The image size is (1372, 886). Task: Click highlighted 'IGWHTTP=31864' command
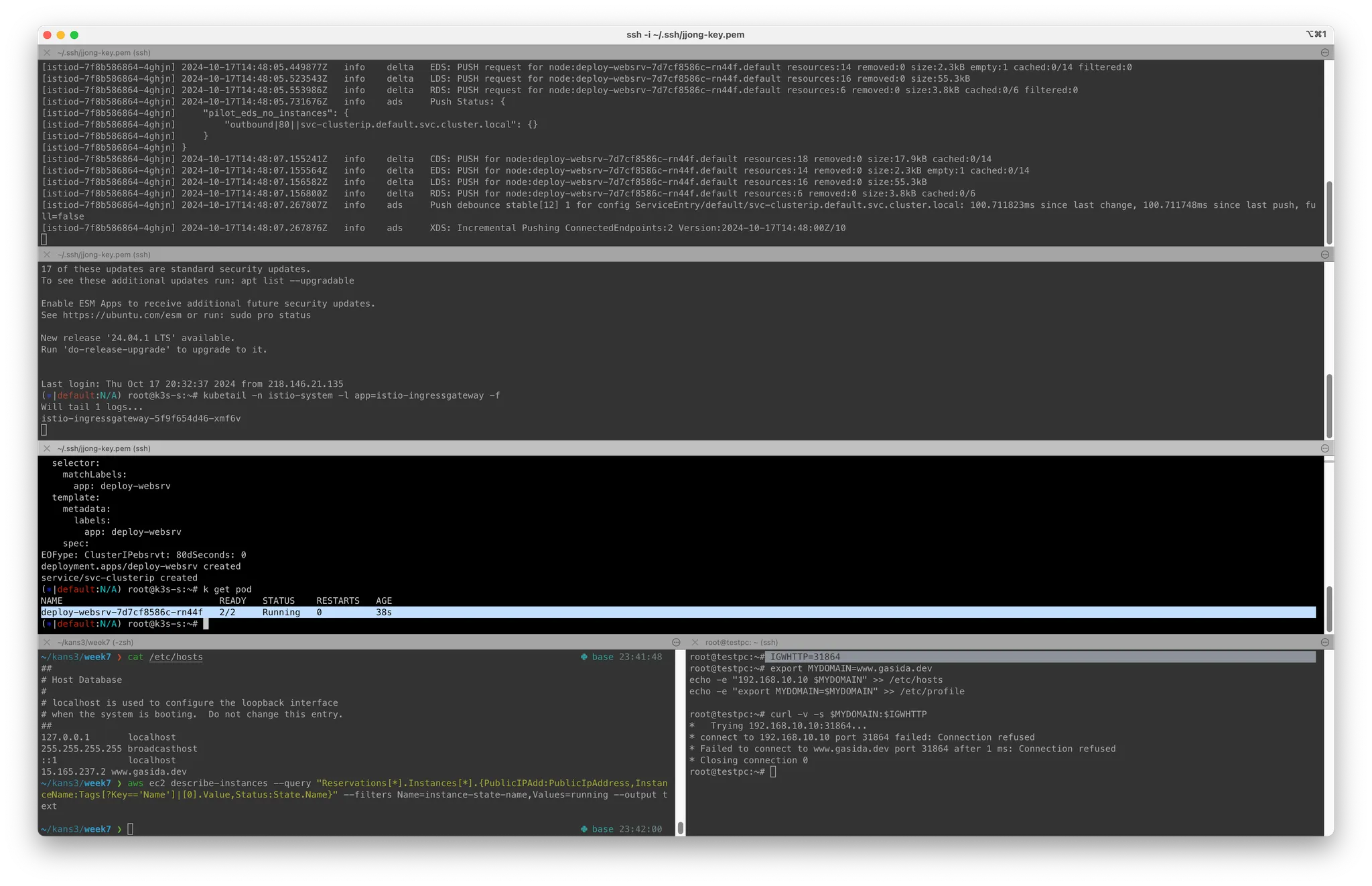pos(805,657)
